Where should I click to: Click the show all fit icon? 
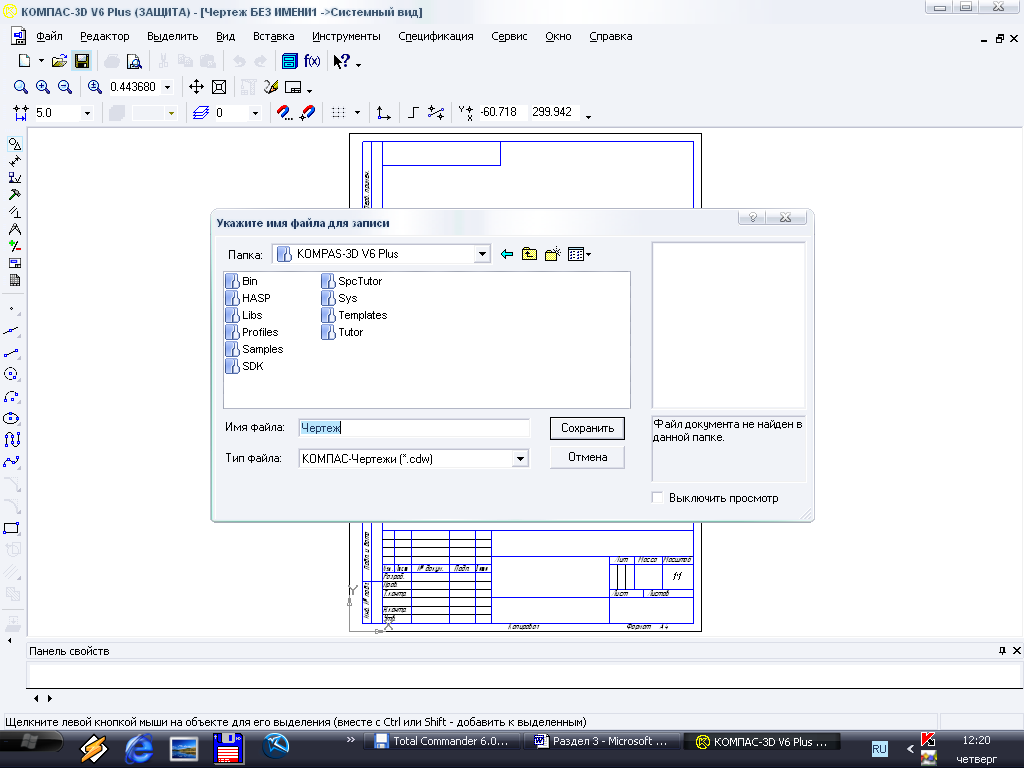click(219, 87)
